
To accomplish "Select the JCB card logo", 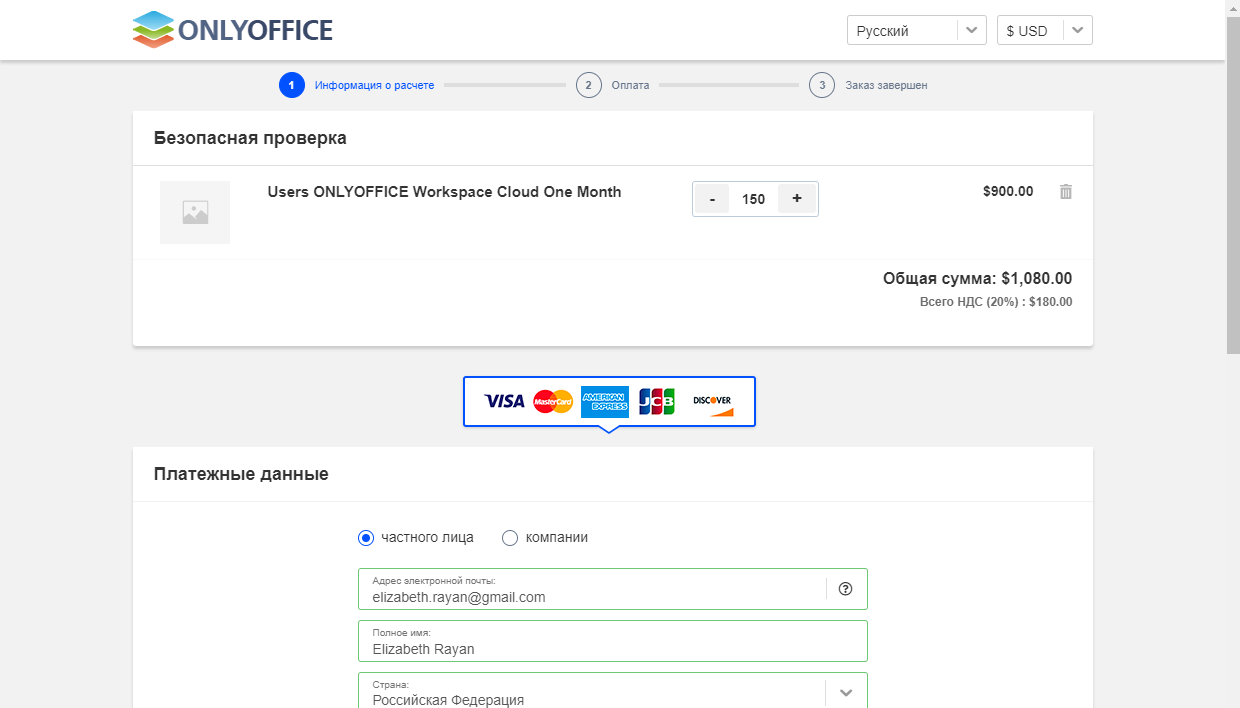I will (x=657, y=401).
